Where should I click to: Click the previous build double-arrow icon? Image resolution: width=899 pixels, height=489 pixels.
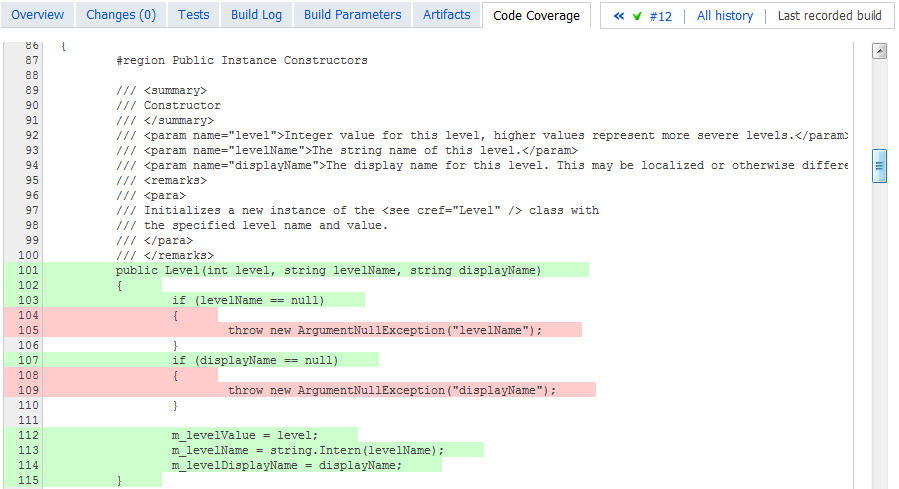tap(619, 16)
